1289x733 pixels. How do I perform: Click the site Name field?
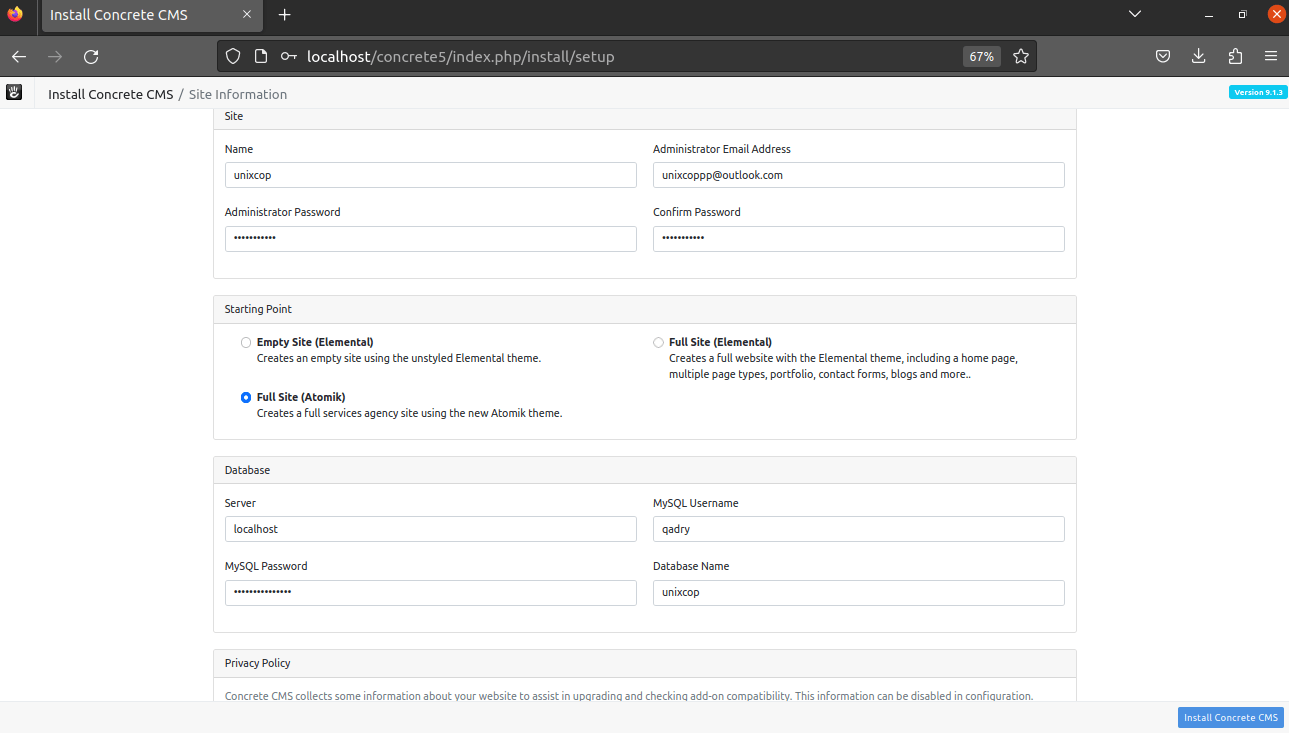click(430, 175)
